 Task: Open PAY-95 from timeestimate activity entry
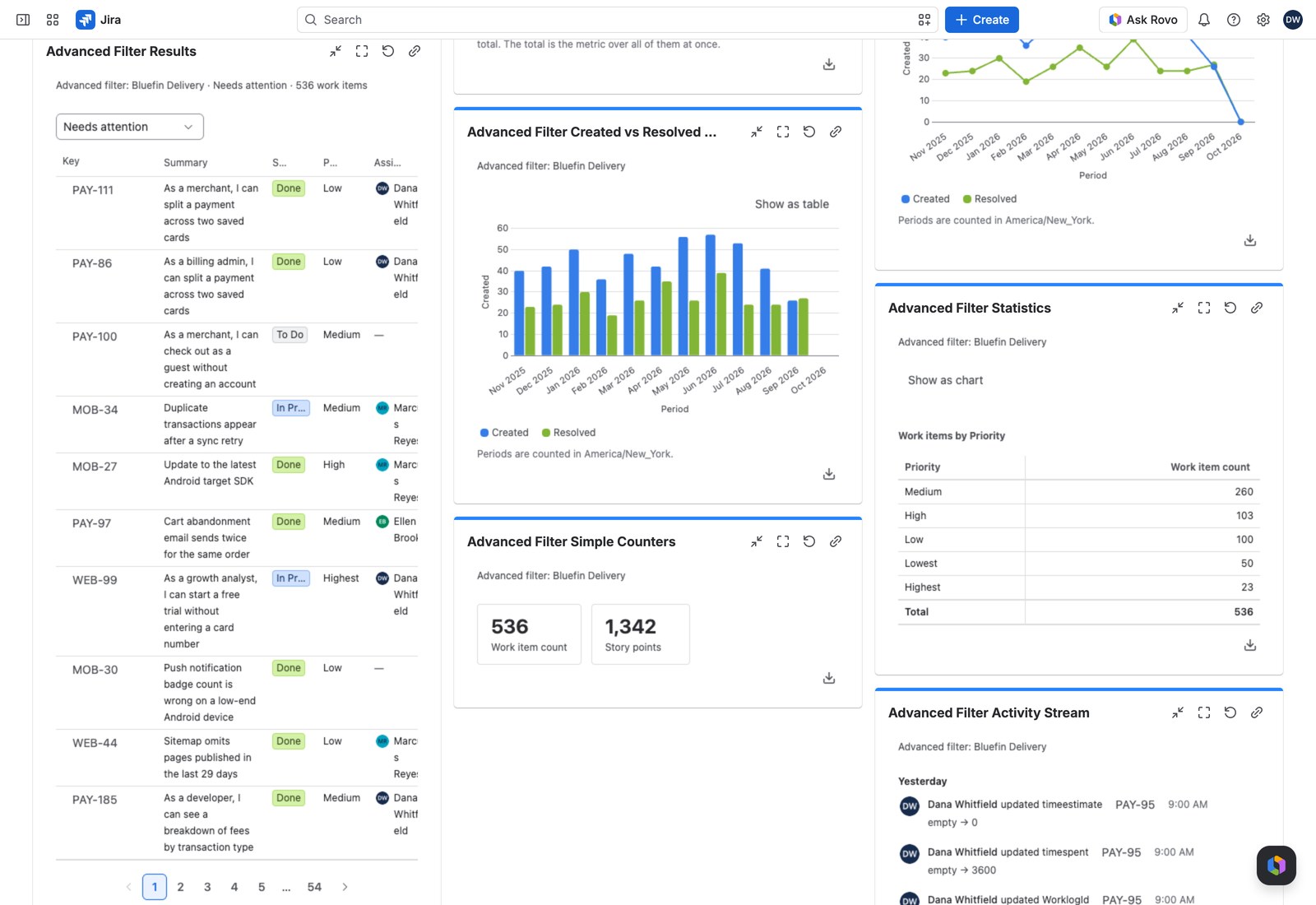1135,805
